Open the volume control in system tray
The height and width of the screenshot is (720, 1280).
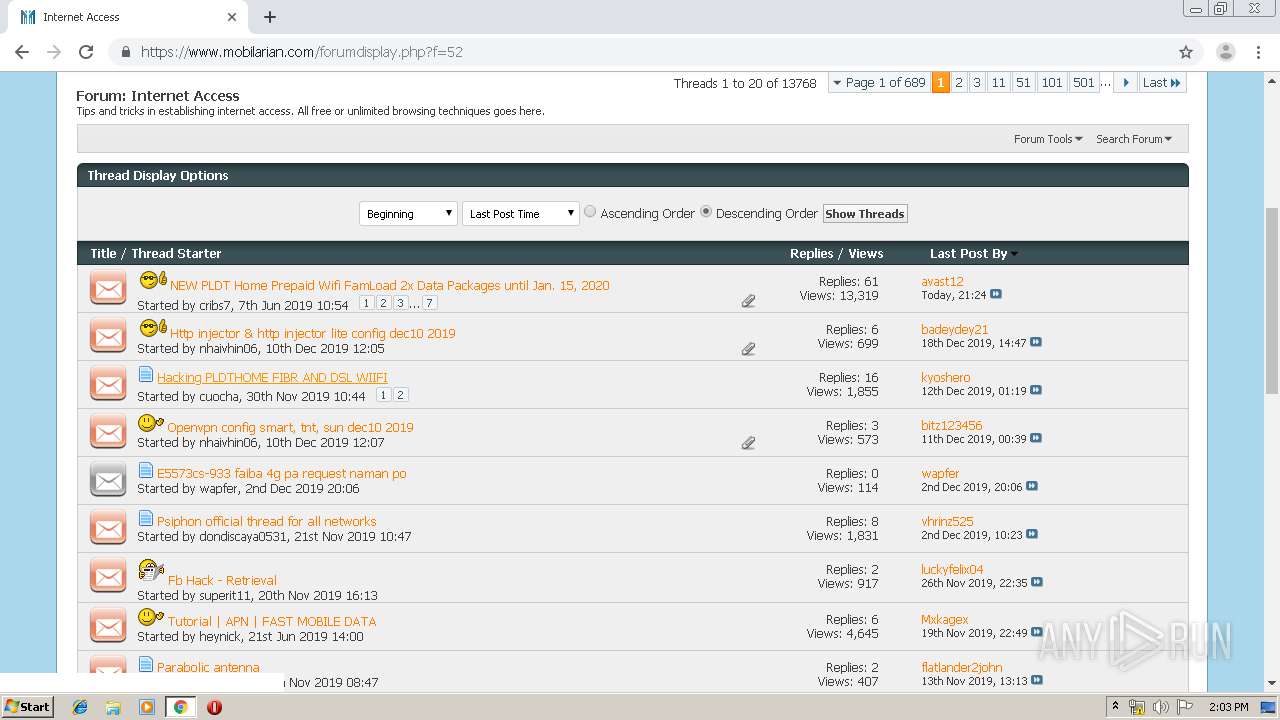[1161, 707]
